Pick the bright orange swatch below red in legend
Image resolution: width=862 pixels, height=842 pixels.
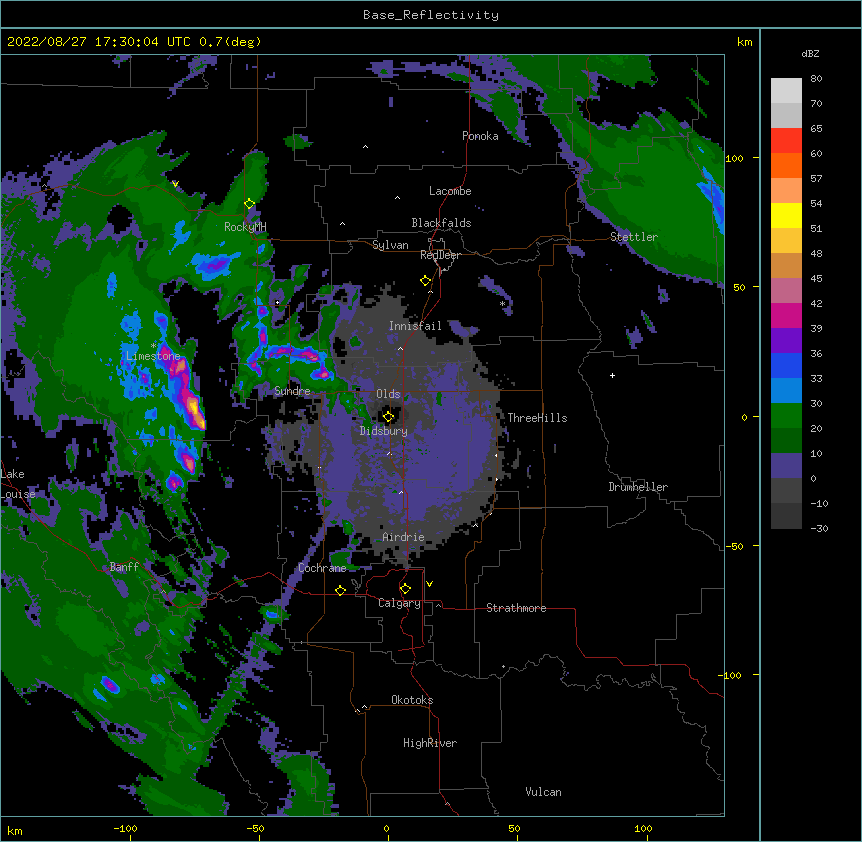click(786, 165)
